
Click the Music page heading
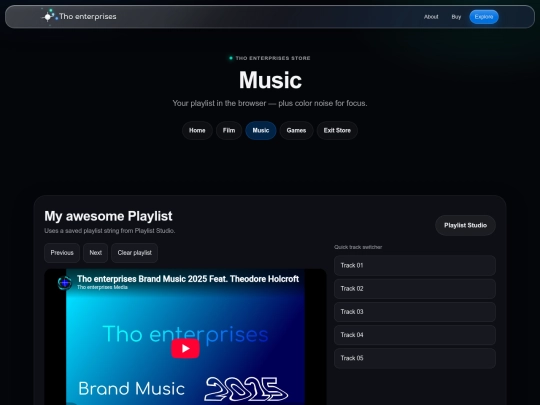[x=270, y=80]
